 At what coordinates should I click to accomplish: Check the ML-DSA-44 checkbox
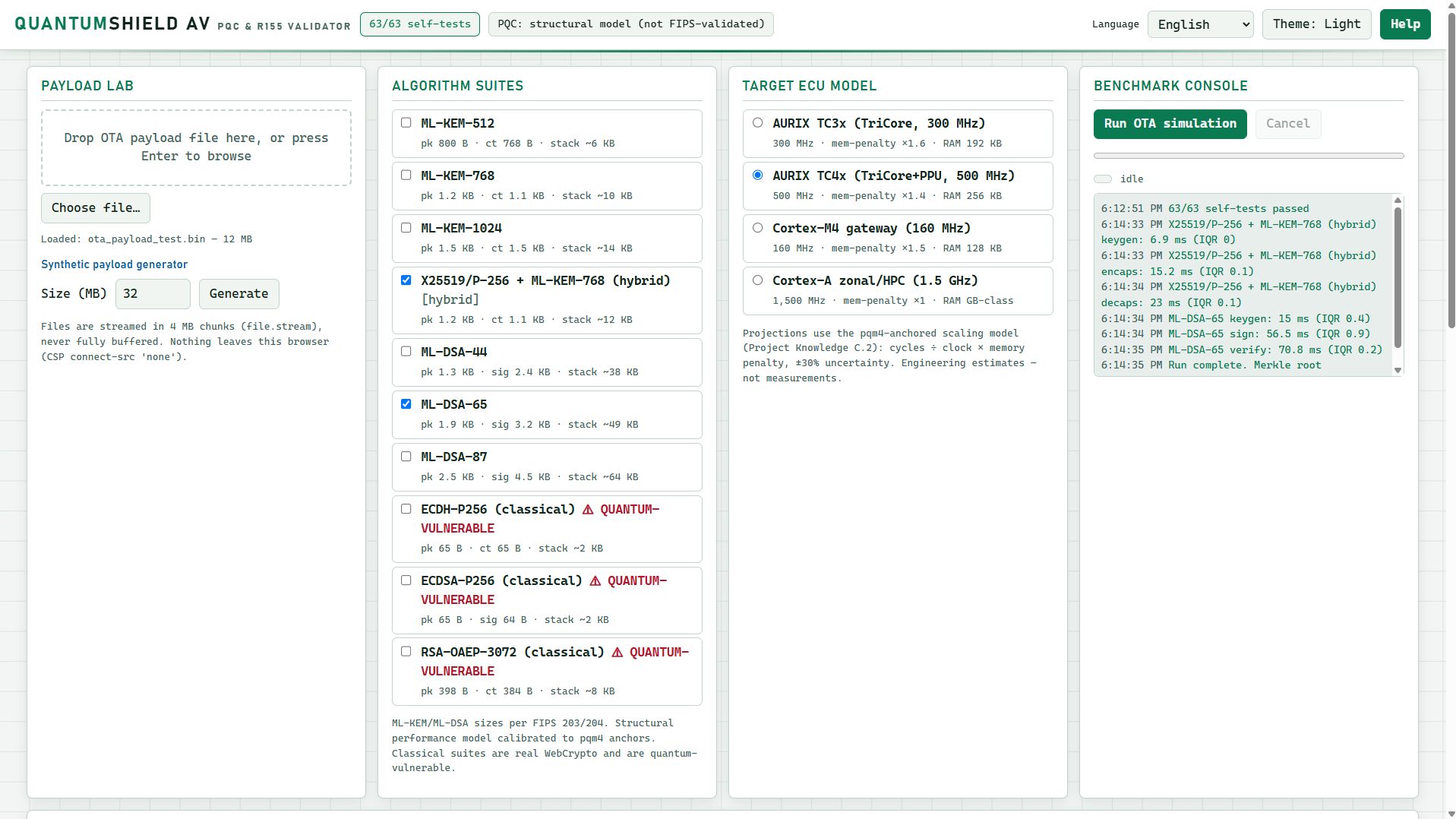click(x=406, y=351)
